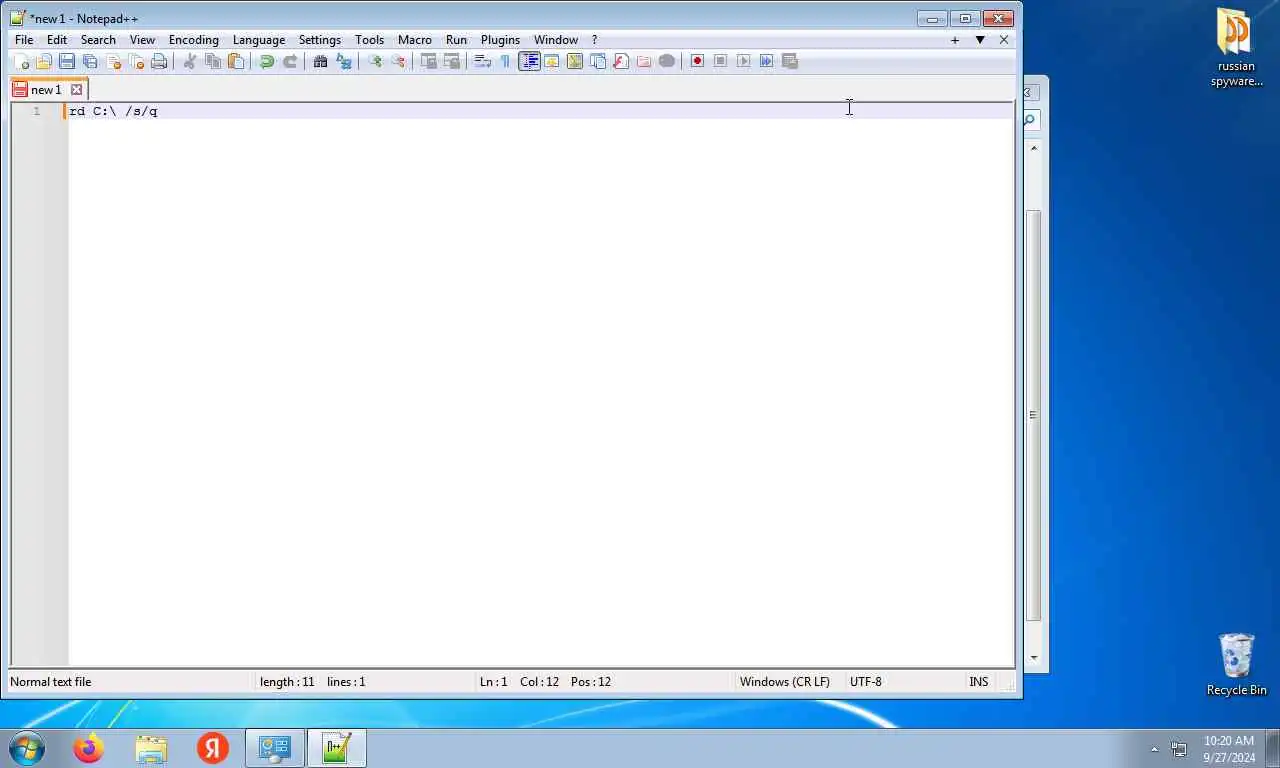Toggle INS mode in the status bar
This screenshot has height=768, width=1280.
click(x=978, y=682)
